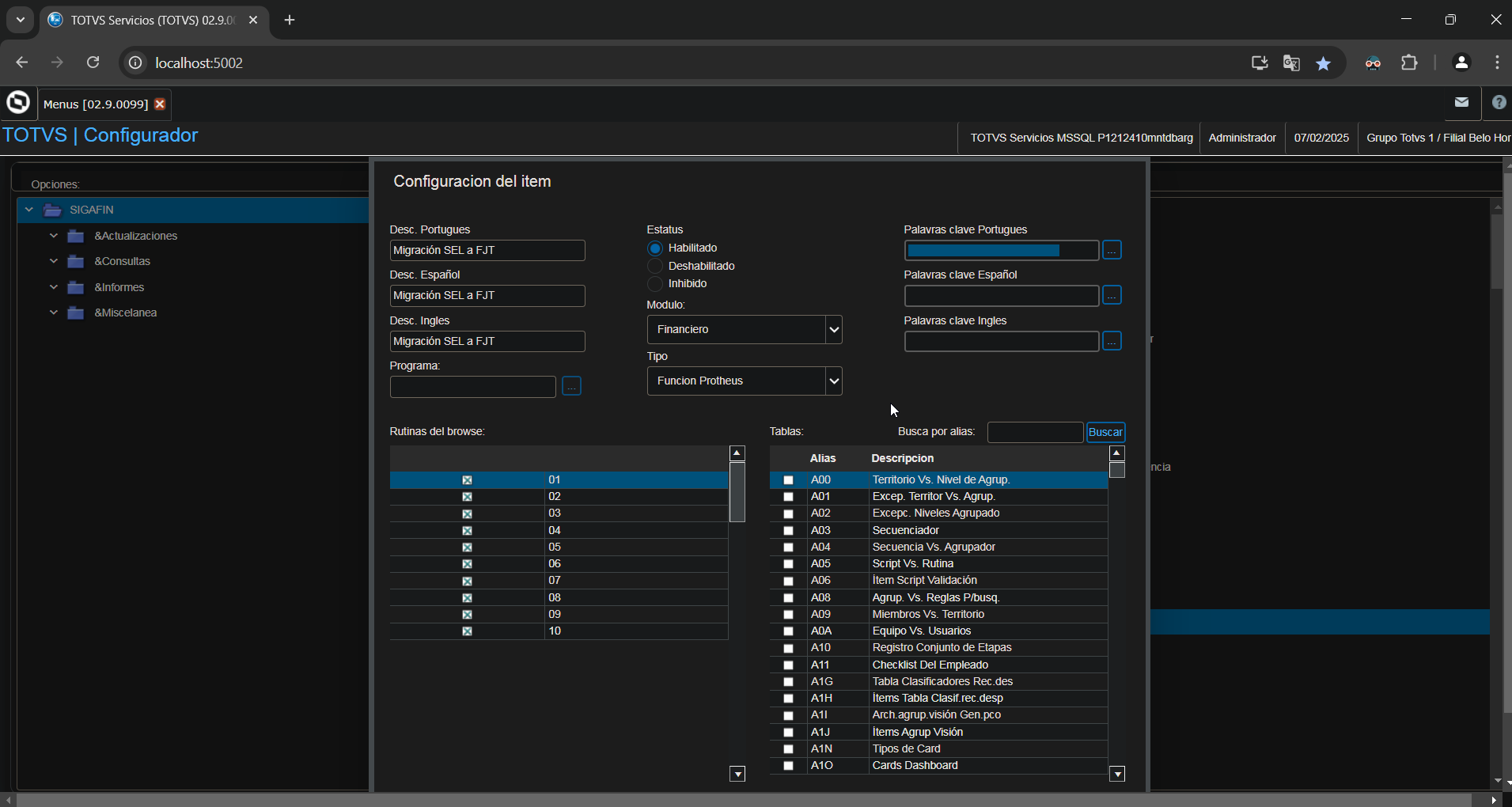The height and width of the screenshot is (807, 1512).
Task: Bookmark page with the star icon
Action: coord(1323,63)
